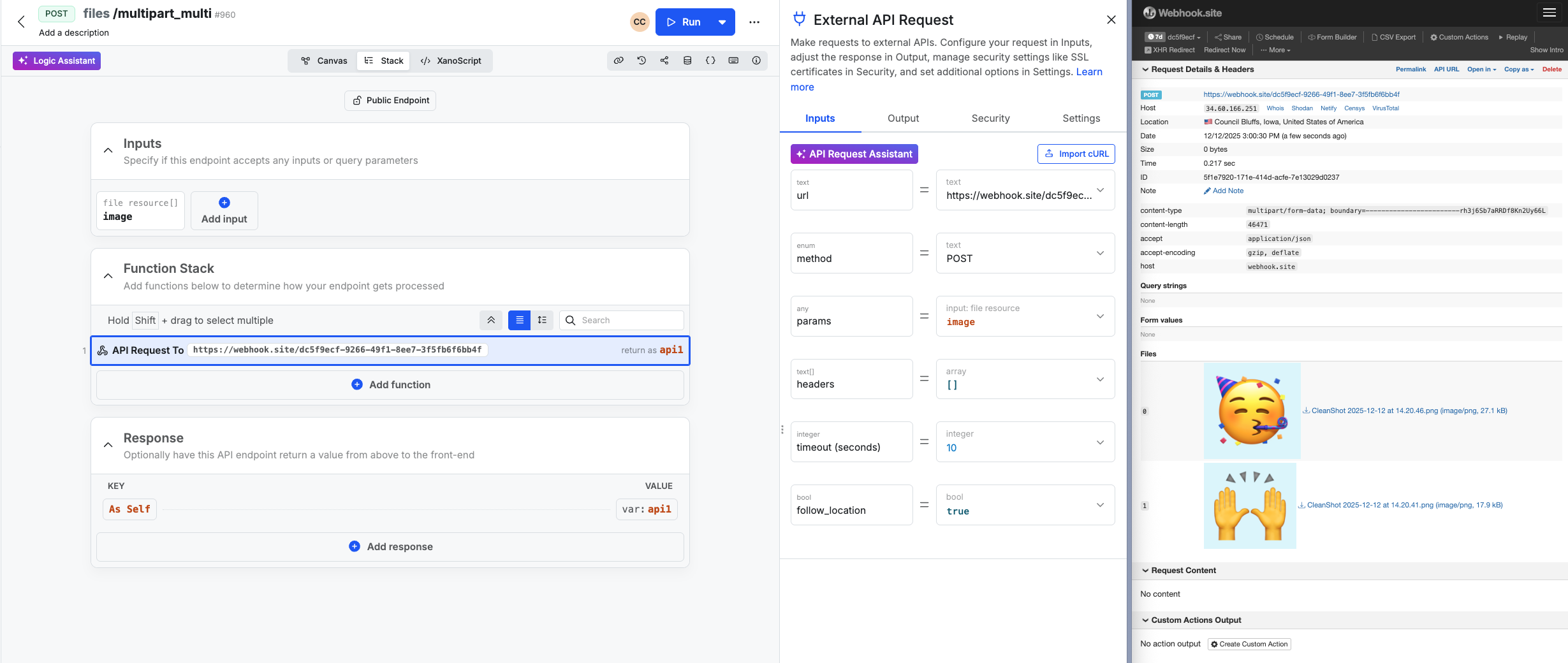Toggle the list view in Function Stack

click(519, 320)
